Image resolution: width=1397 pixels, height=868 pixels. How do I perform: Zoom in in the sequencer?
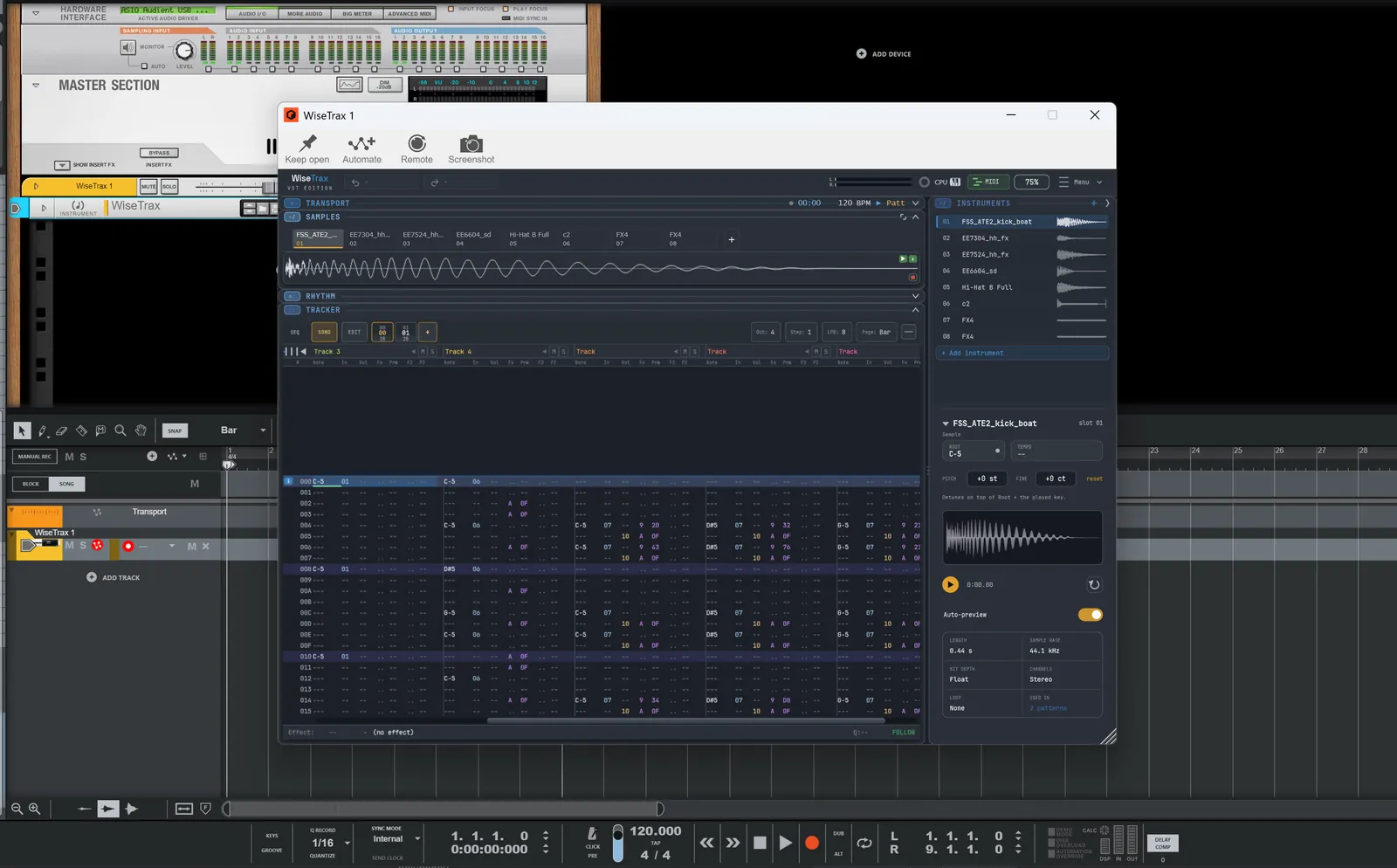point(35,809)
